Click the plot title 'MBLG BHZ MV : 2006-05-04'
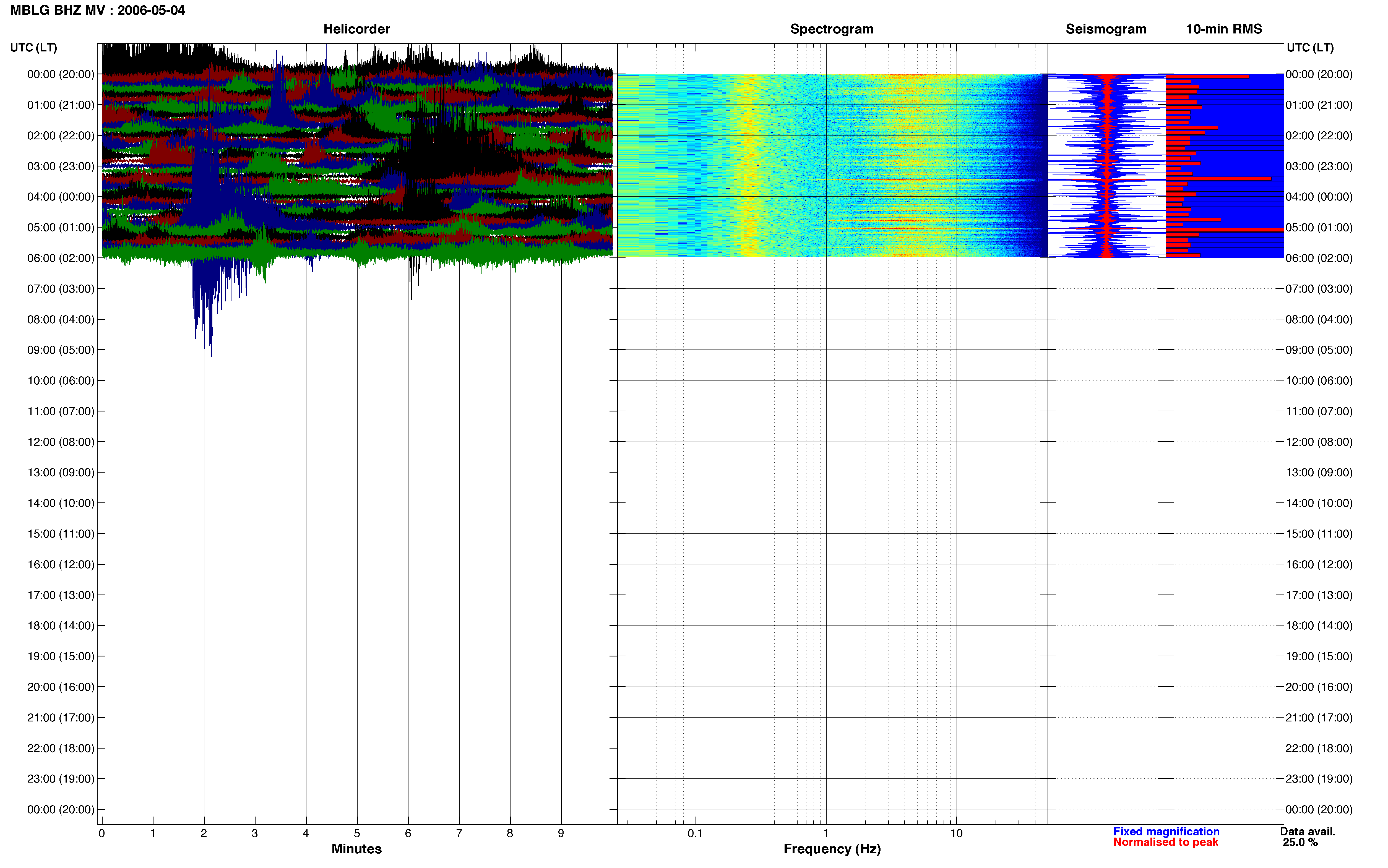 point(98,10)
